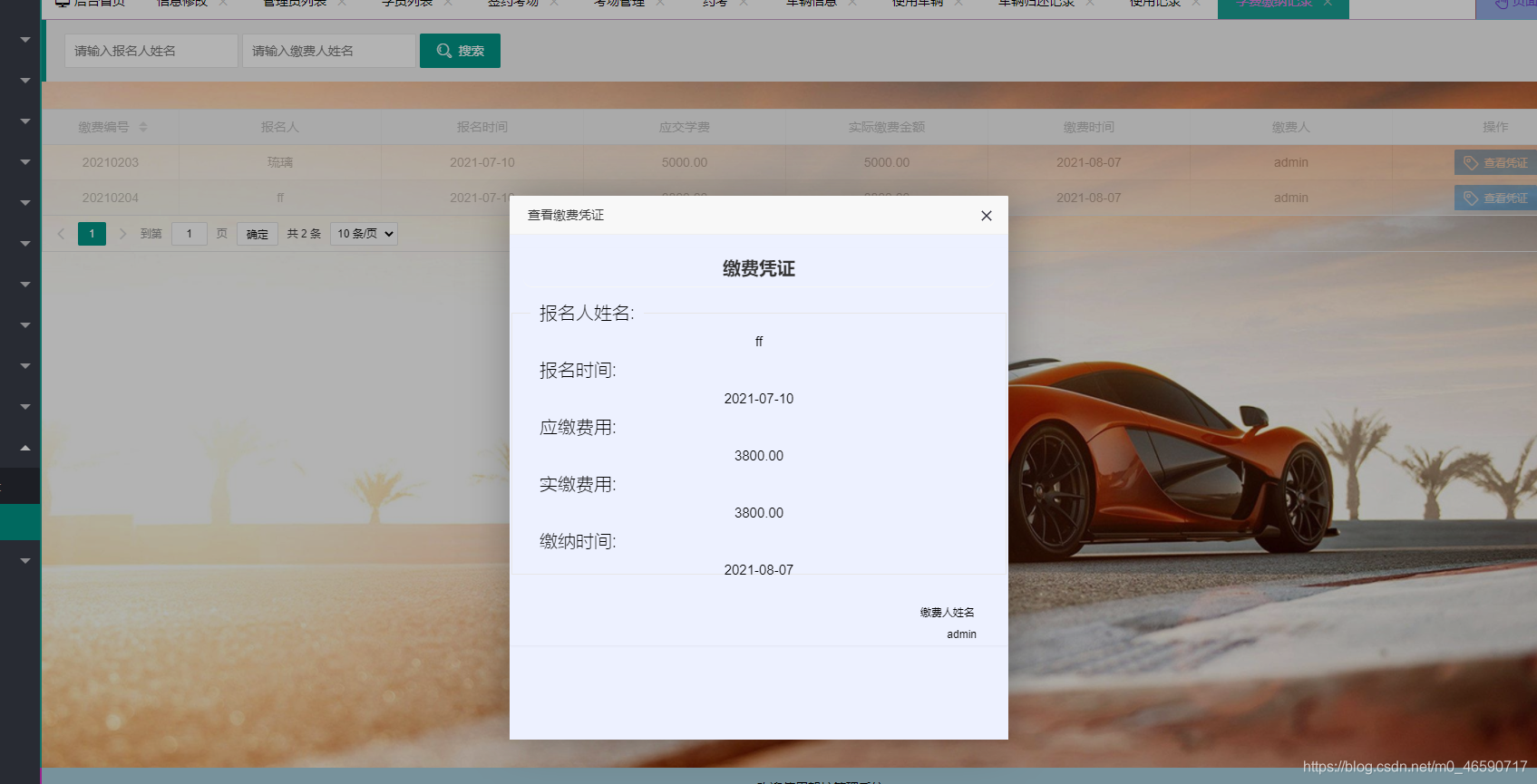Viewport: 1537px width, 784px height.
Task: Select table cell 20210204
Action: click(111, 198)
